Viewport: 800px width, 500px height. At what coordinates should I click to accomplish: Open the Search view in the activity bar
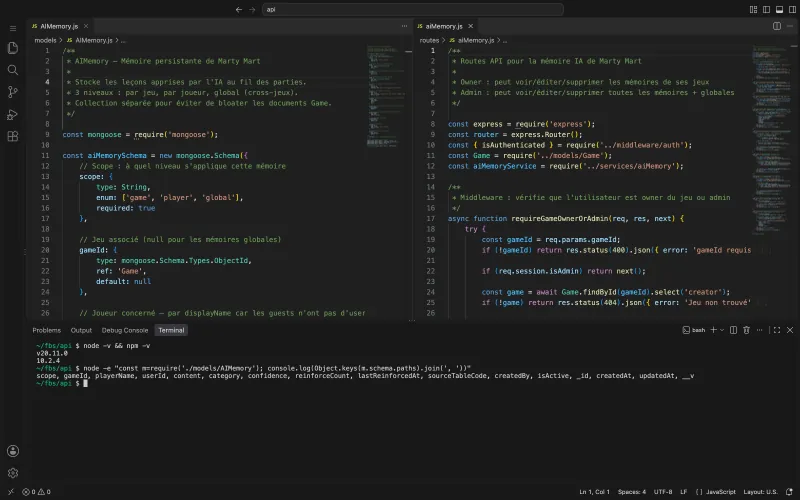pos(13,70)
